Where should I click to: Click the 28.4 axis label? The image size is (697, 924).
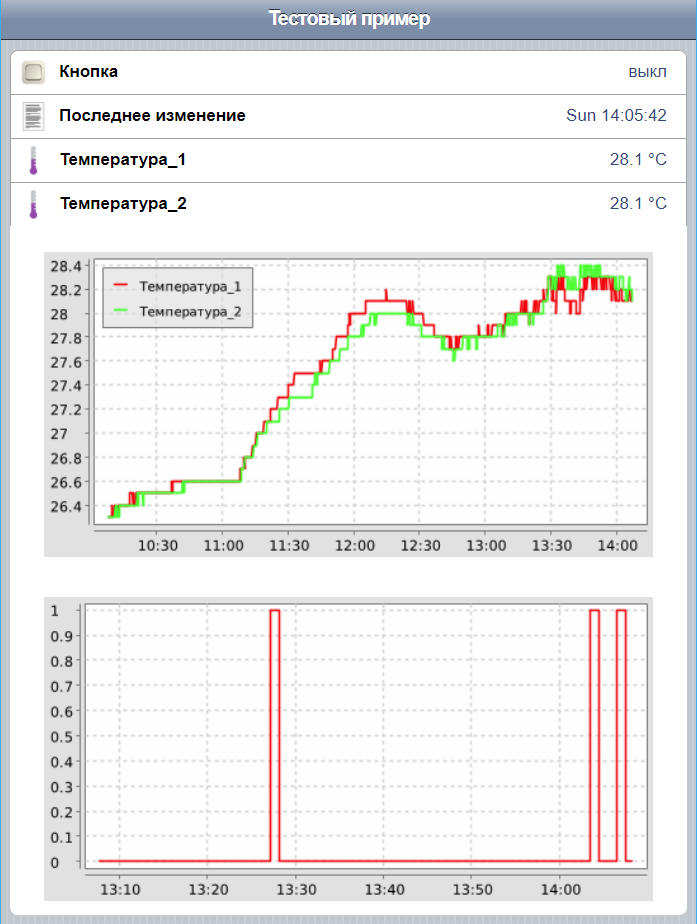[x=66, y=266]
